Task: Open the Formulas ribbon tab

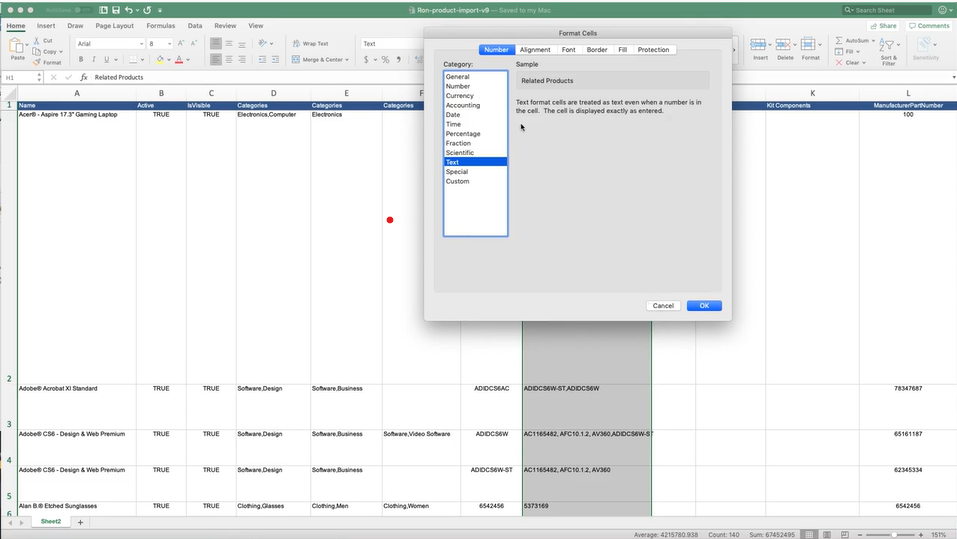Action: pyautogui.click(x=160, y=26)
